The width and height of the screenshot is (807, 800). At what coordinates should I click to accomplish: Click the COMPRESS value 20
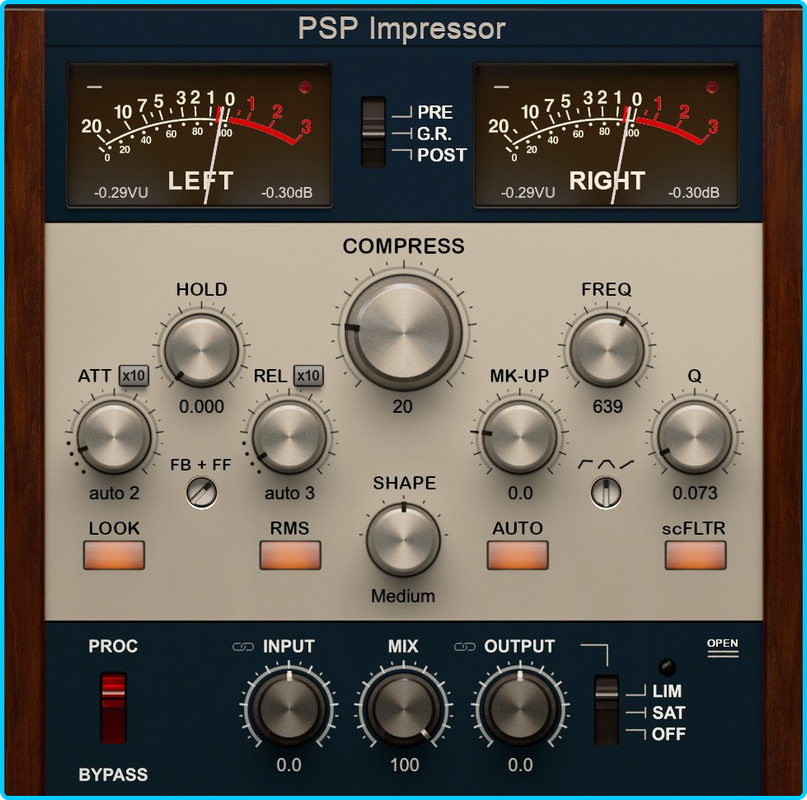tap(402, 407)
